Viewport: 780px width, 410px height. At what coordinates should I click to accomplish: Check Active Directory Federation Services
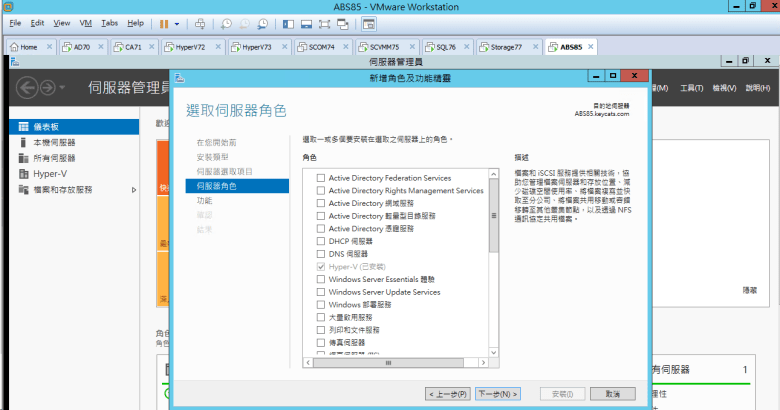click(321, 178)
